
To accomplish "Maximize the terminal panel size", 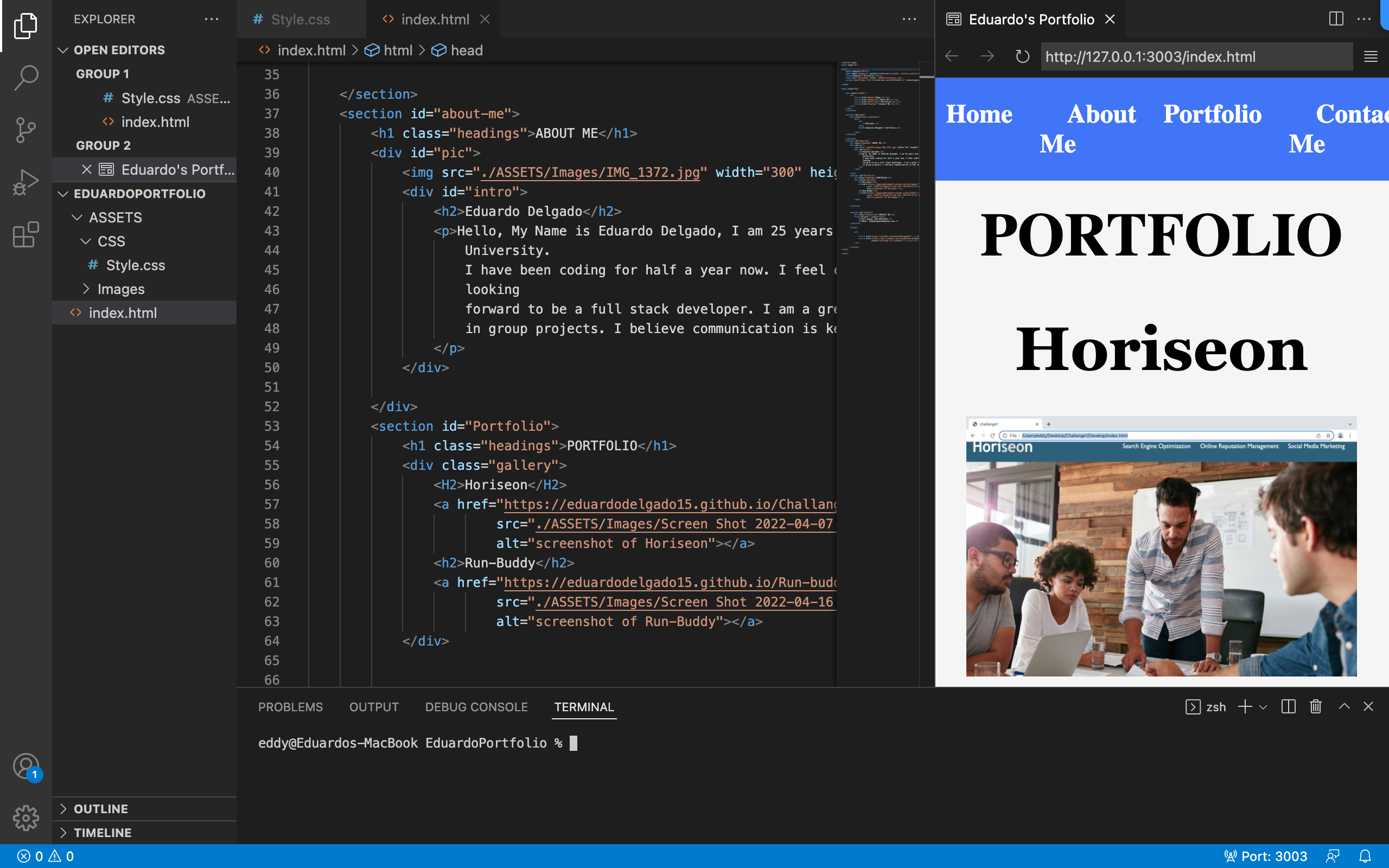I will tap(1344, 707).
